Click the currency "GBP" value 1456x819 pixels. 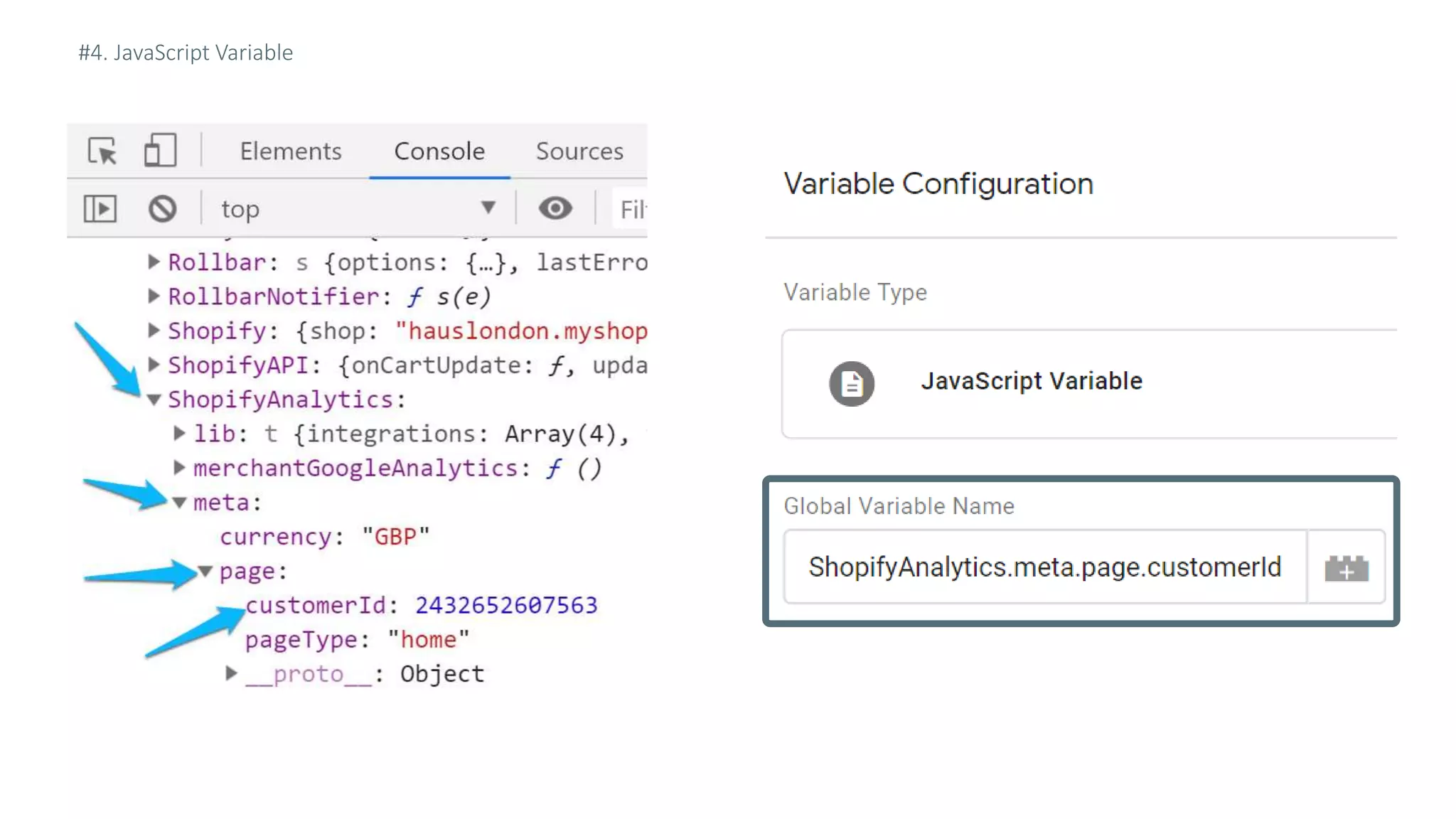coord(395,536)
